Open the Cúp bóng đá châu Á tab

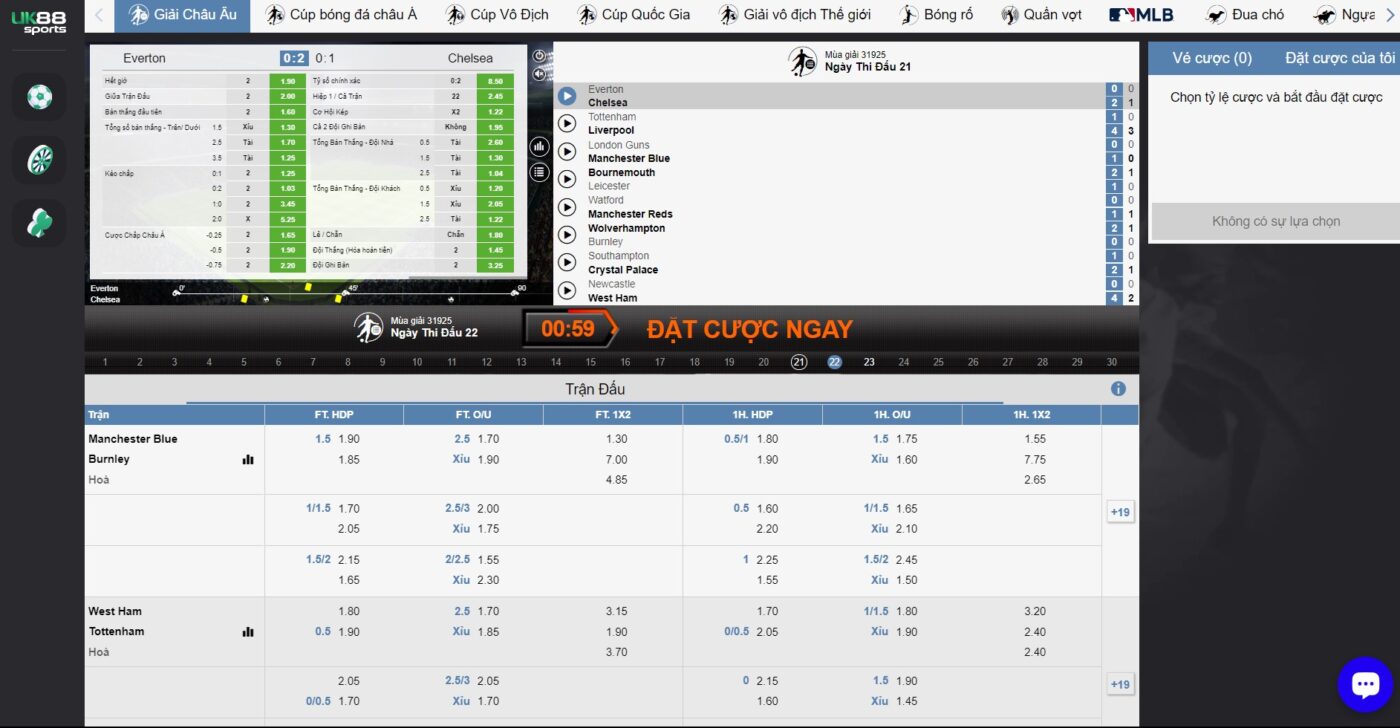[341, 15]
